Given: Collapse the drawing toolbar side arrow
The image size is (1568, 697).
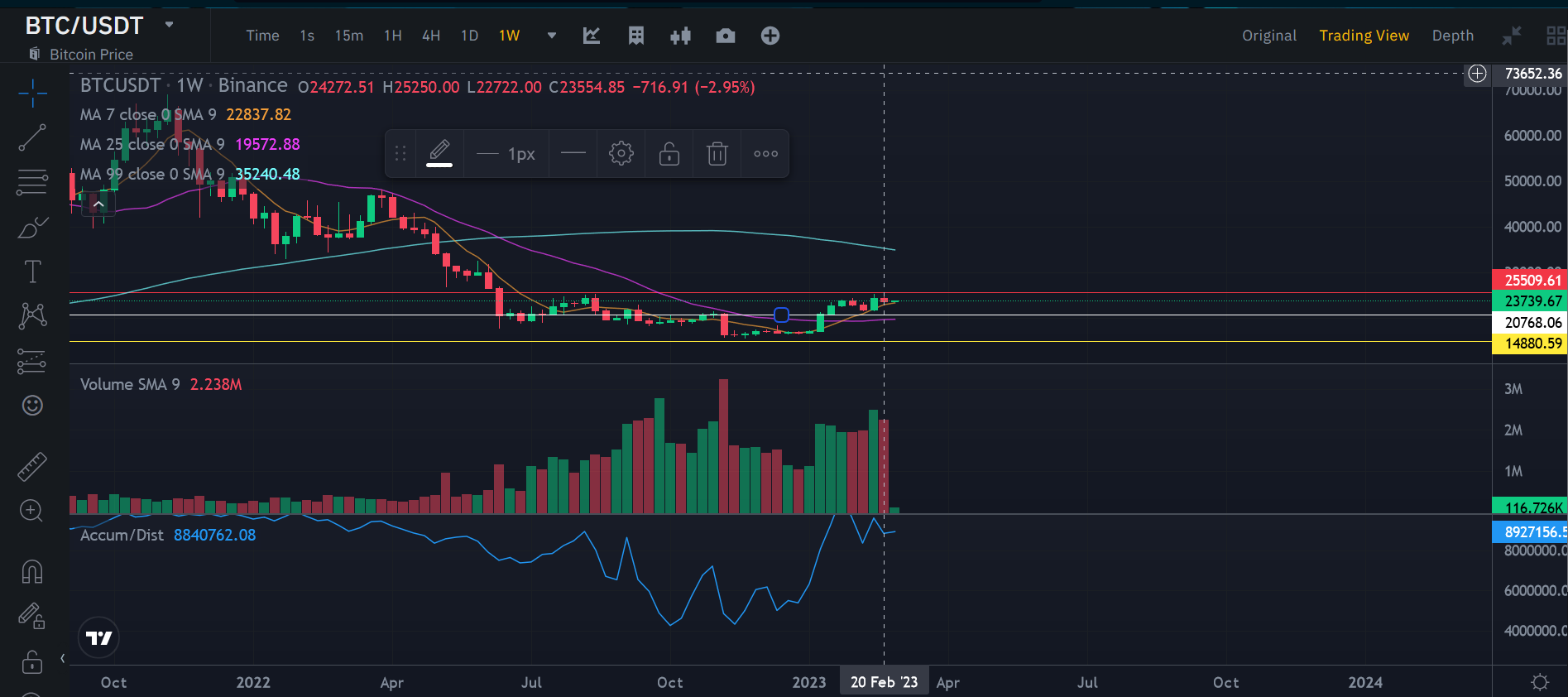Looking at the screenshot, I should point(63,659).
